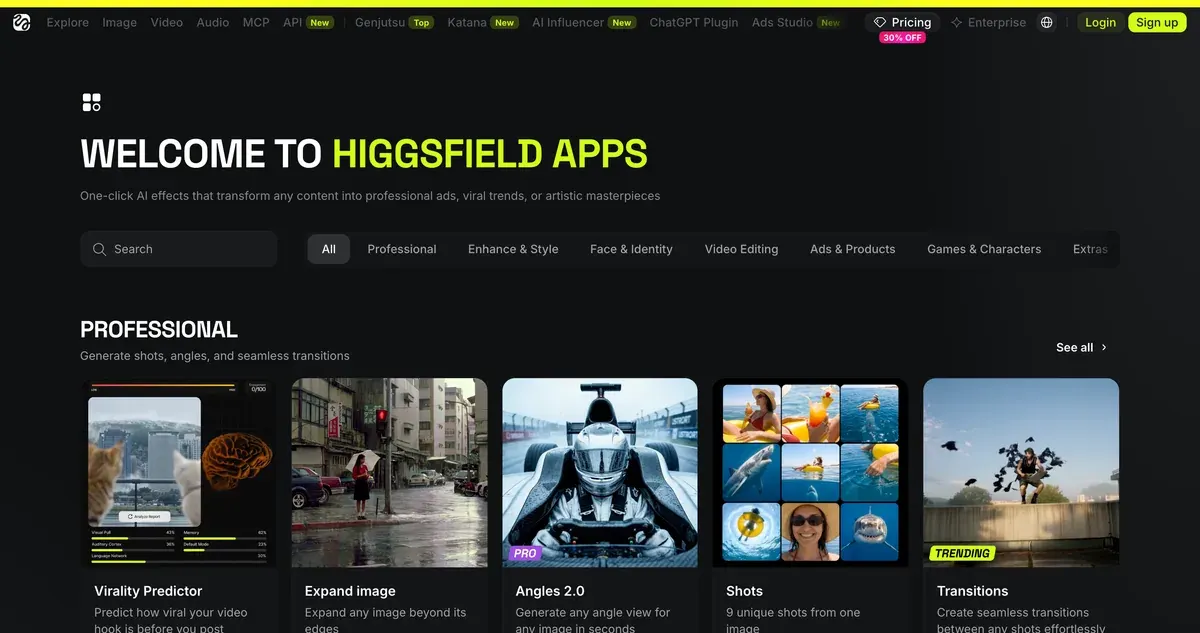Click the PRO badge on Angles 2.0
Viewport: 1200px width, 633px height.
pyautogui.click(x=525, y=553)
